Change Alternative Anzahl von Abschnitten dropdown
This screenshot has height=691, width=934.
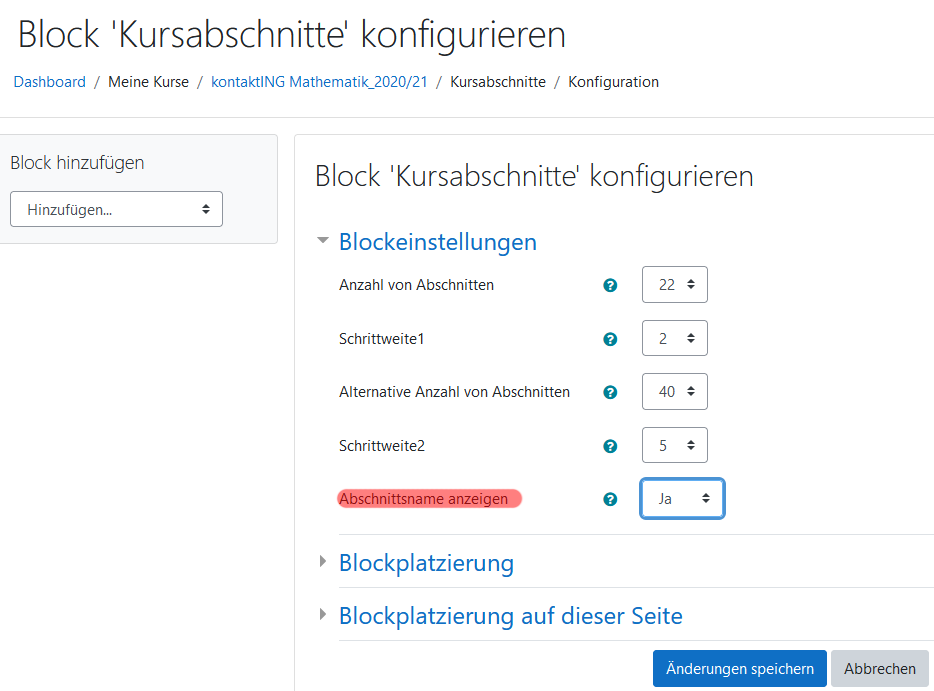point(675,392)
